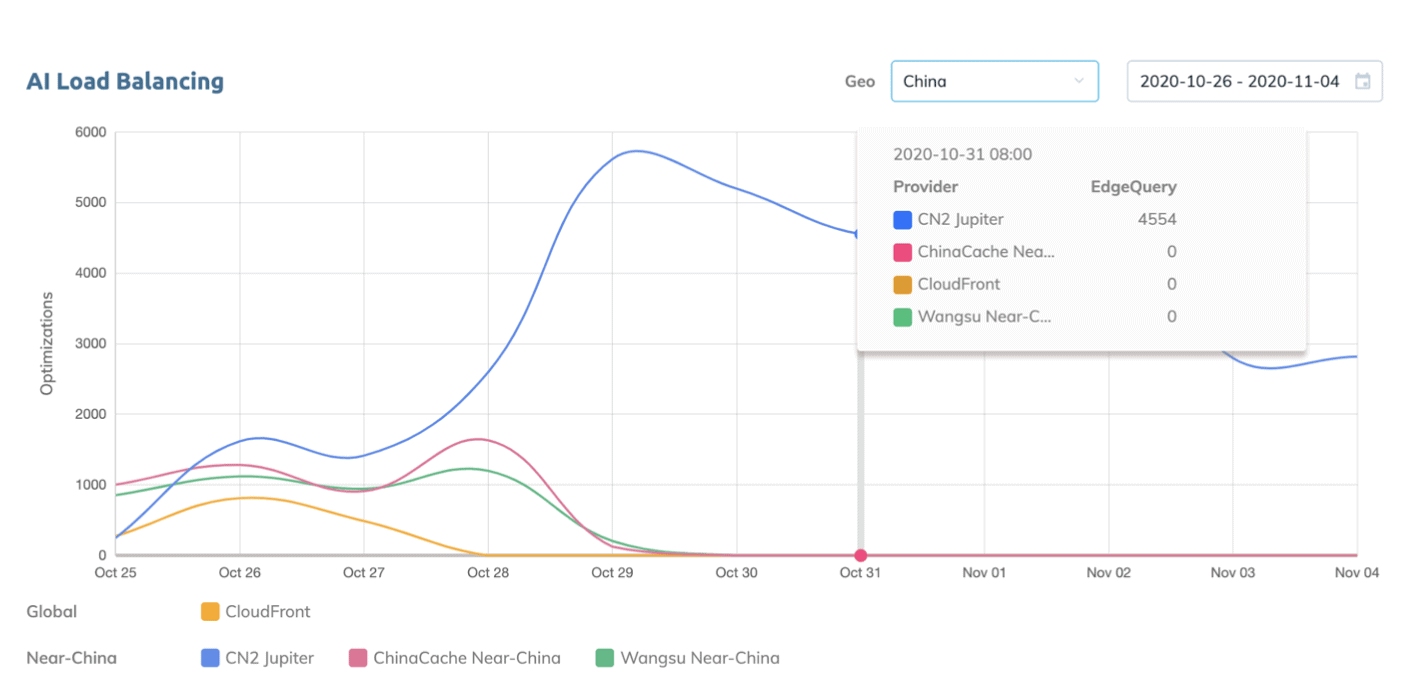Image resolution: width=1410 pixels, height=696 pixels.
Task: Click the AI Load Balancing heading
Action: 125,81
